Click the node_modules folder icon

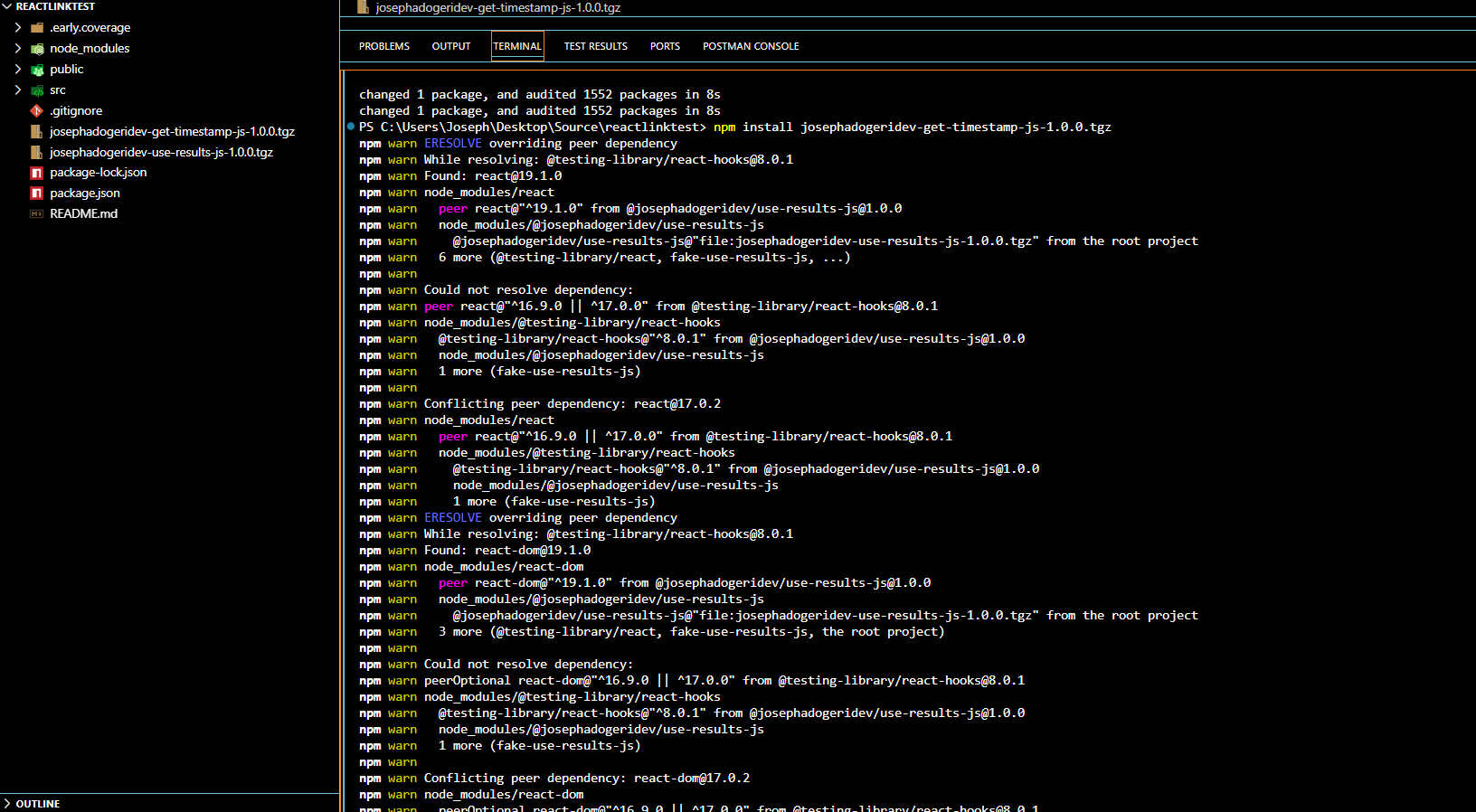tap(37, 49)
